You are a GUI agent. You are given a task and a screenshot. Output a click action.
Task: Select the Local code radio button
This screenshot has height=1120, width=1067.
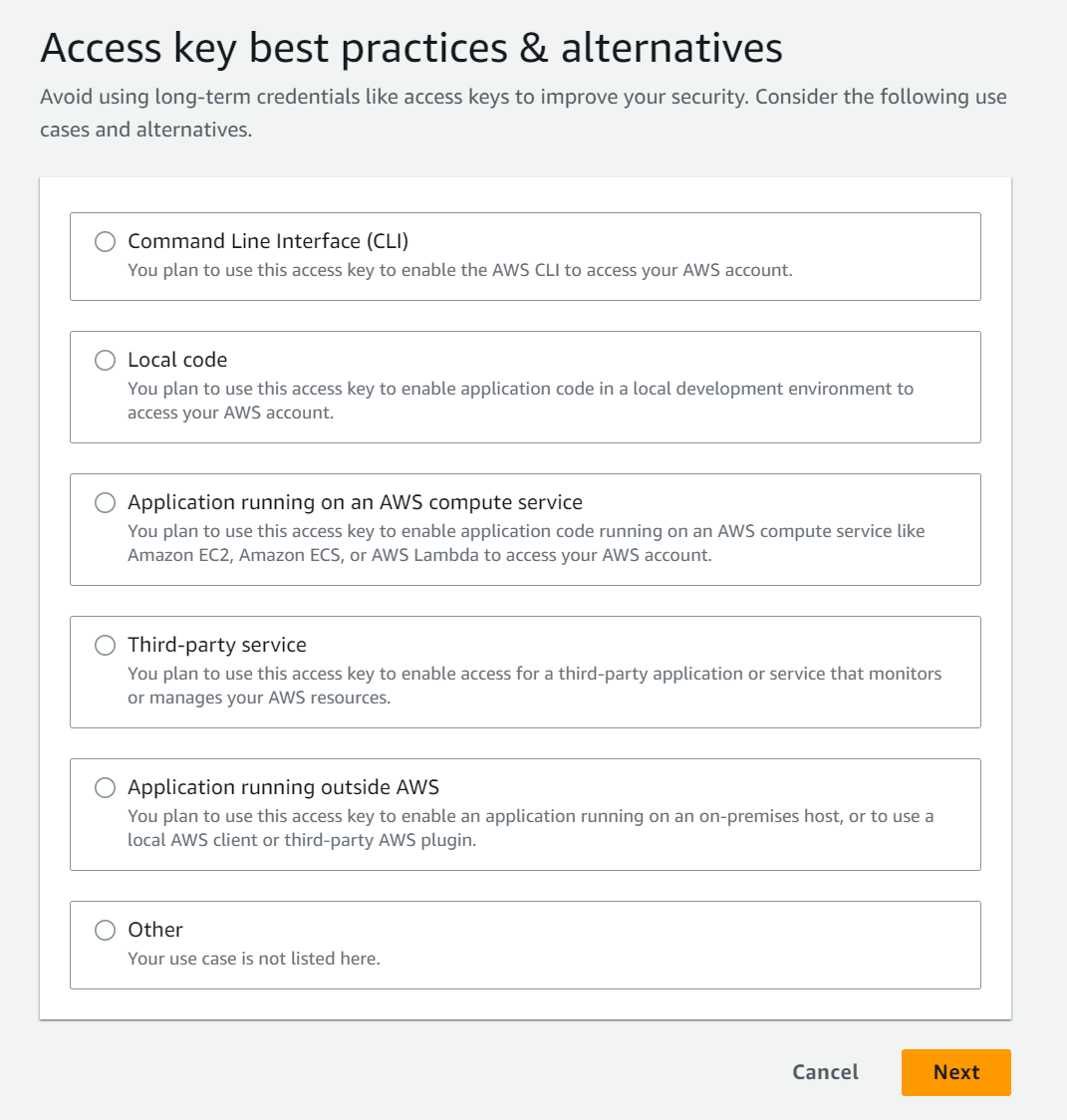tap(105, 361)
